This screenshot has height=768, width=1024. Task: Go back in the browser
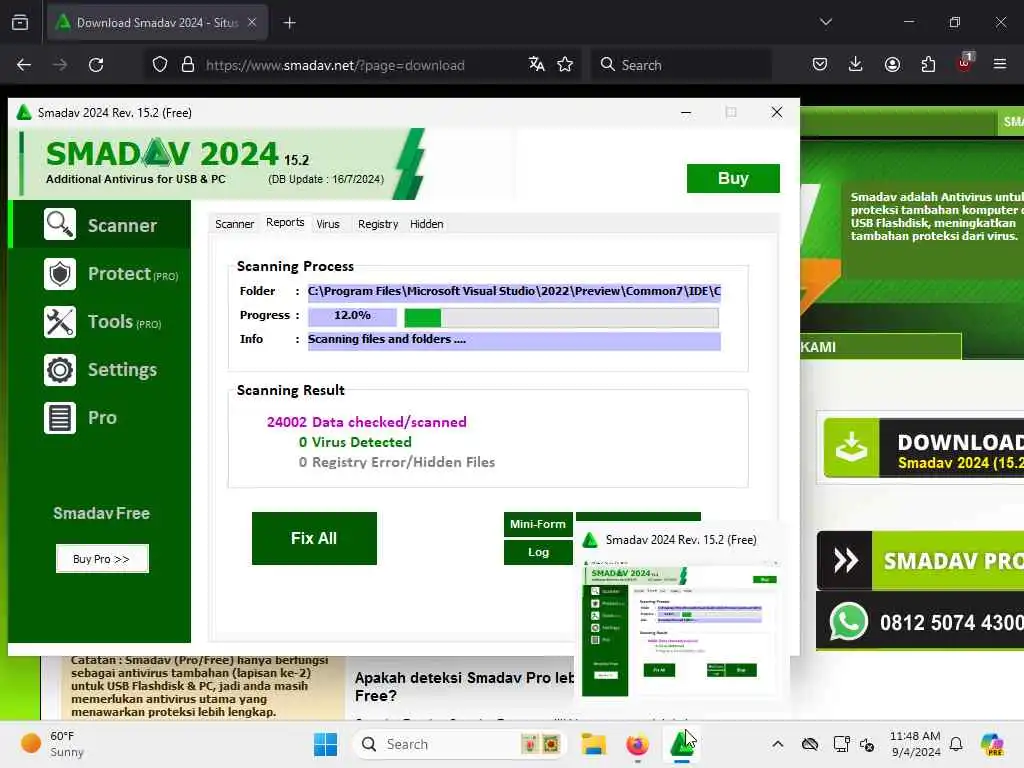[24, 65]
